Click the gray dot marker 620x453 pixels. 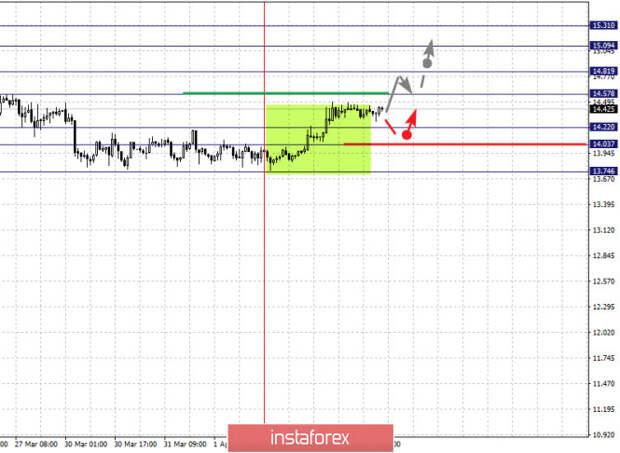point(427,63)
